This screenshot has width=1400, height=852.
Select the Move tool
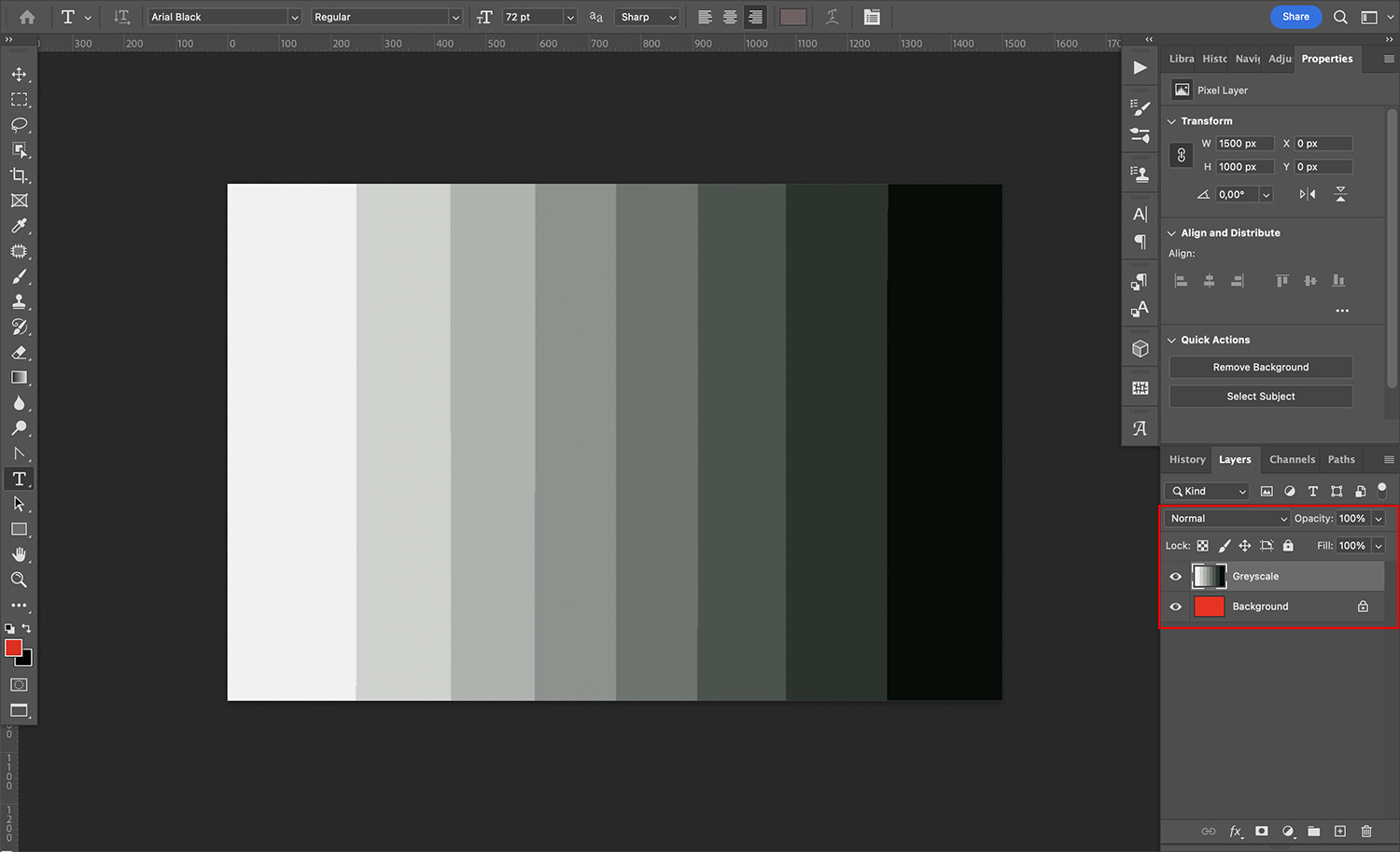(19, 74)
